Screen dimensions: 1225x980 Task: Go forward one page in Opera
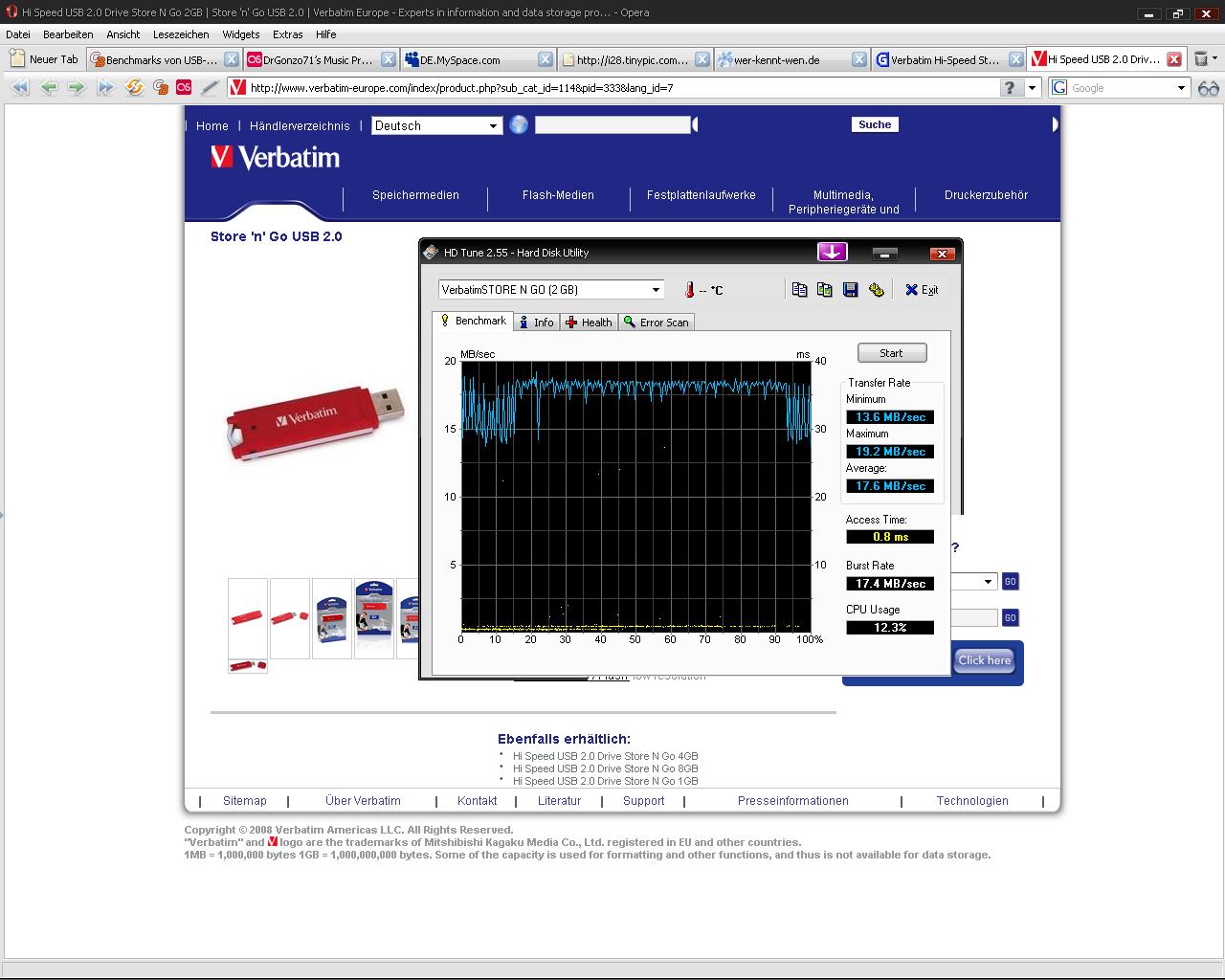click(77, 87)
